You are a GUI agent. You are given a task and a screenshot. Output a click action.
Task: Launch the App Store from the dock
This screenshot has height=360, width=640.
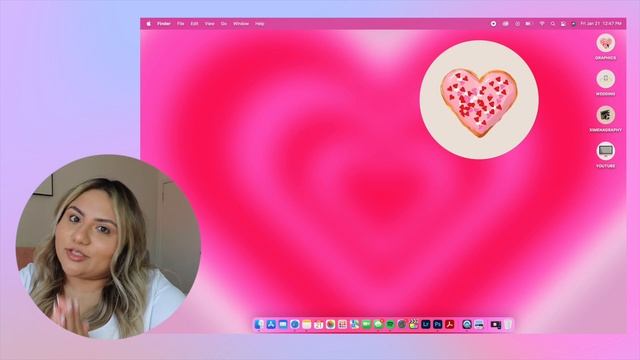(271, 324)
